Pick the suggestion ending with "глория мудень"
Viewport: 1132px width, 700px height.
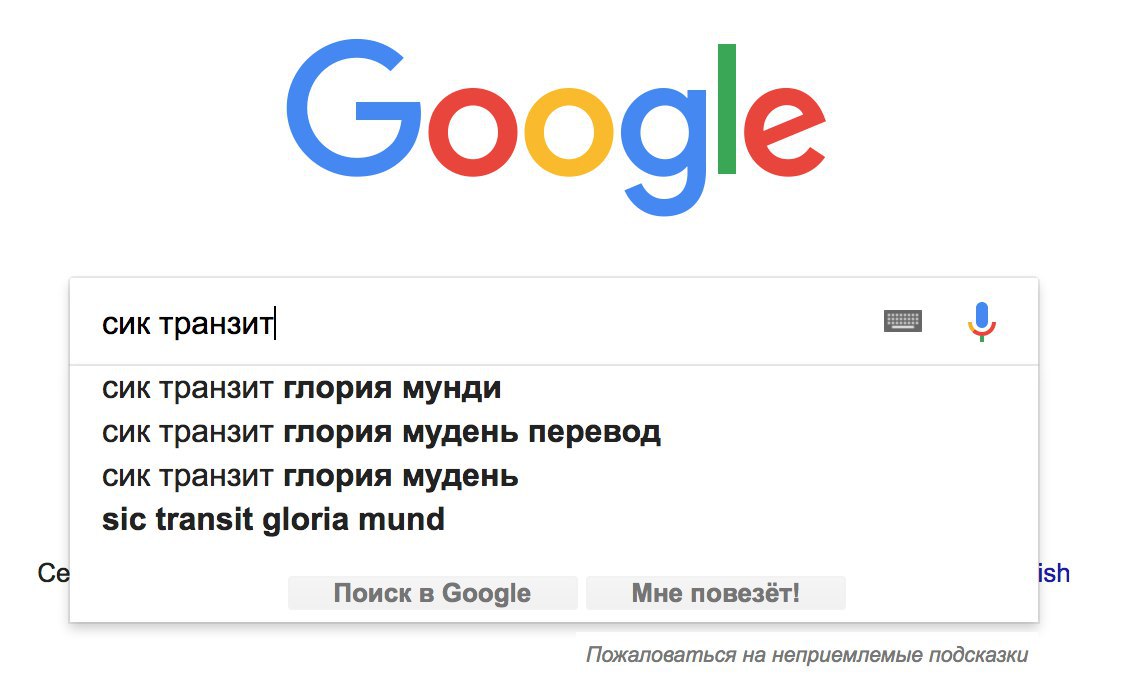pos(310,475)
